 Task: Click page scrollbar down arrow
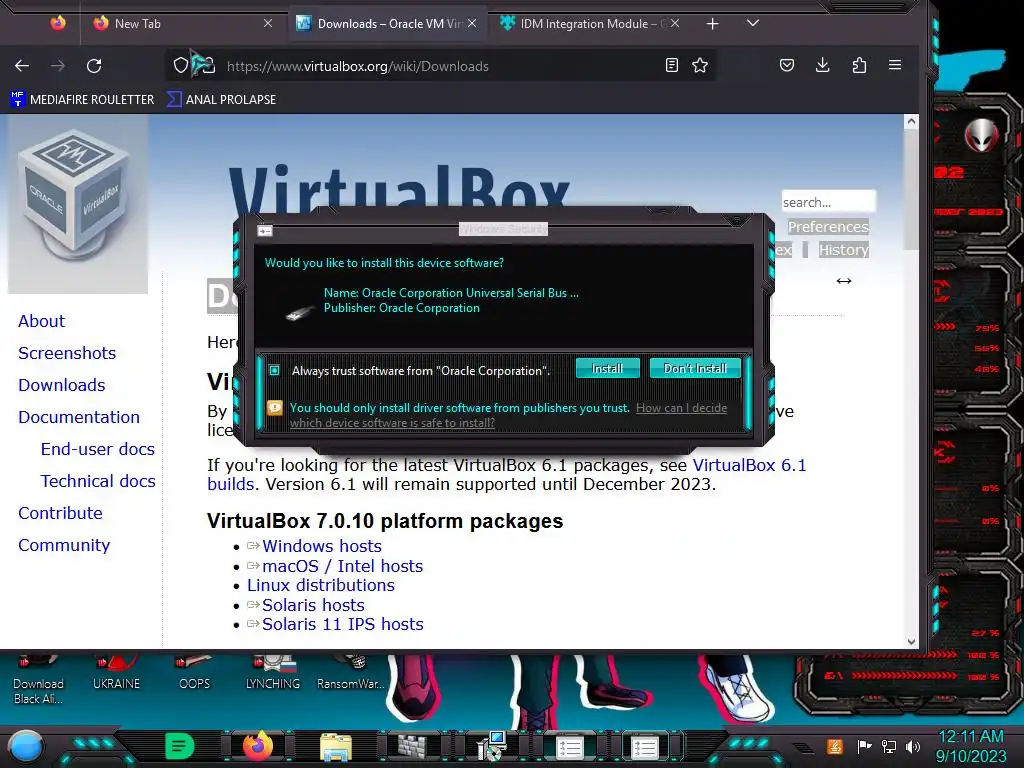(911, 641)
